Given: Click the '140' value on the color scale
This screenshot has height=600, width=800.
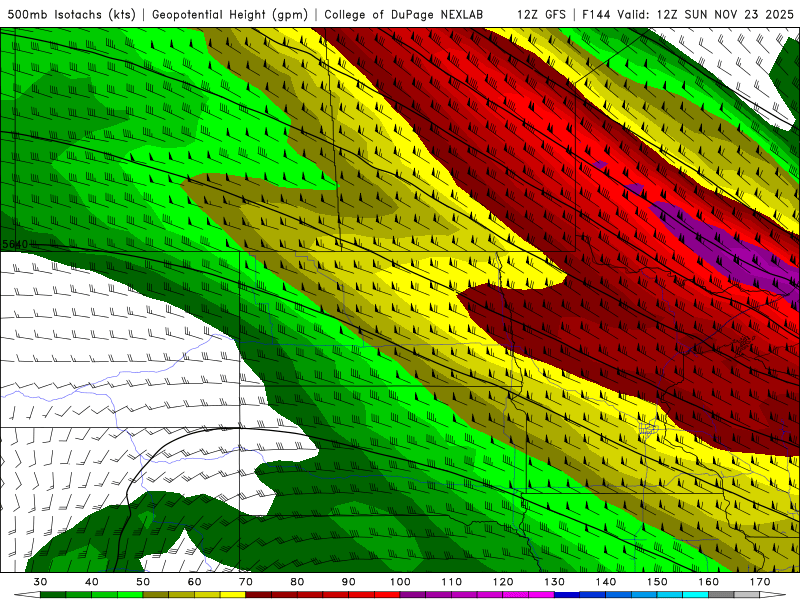Looking at the screenshot, I should (x=606, y=582).
